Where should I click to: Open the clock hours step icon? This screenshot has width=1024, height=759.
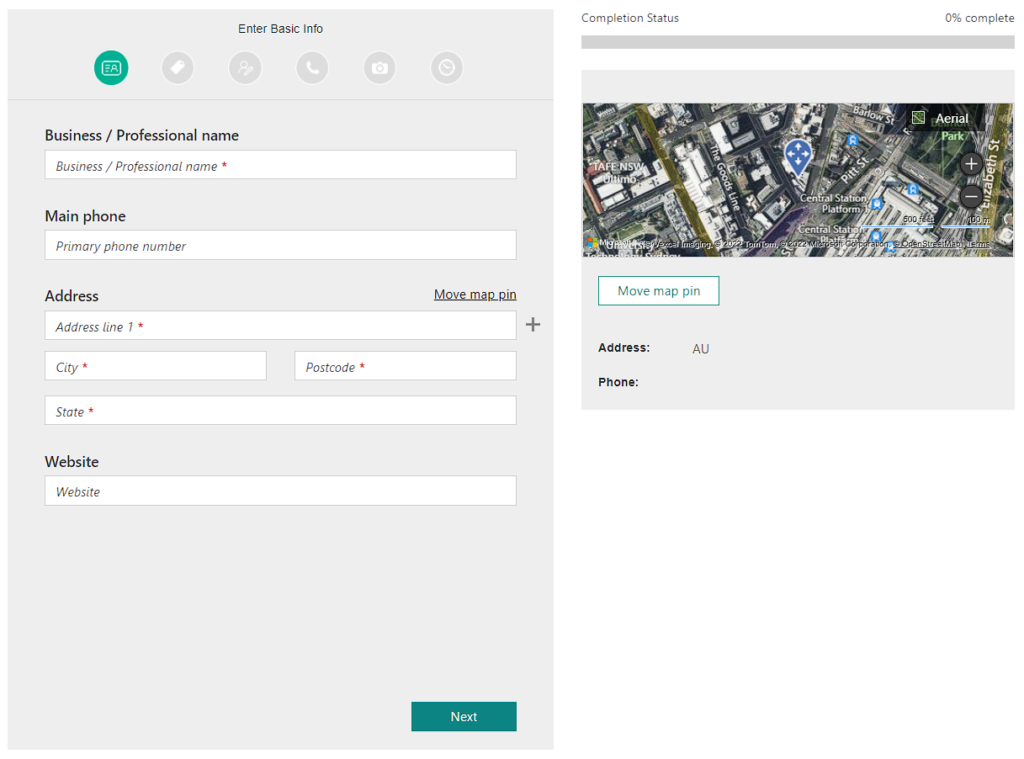click(446, 68)
